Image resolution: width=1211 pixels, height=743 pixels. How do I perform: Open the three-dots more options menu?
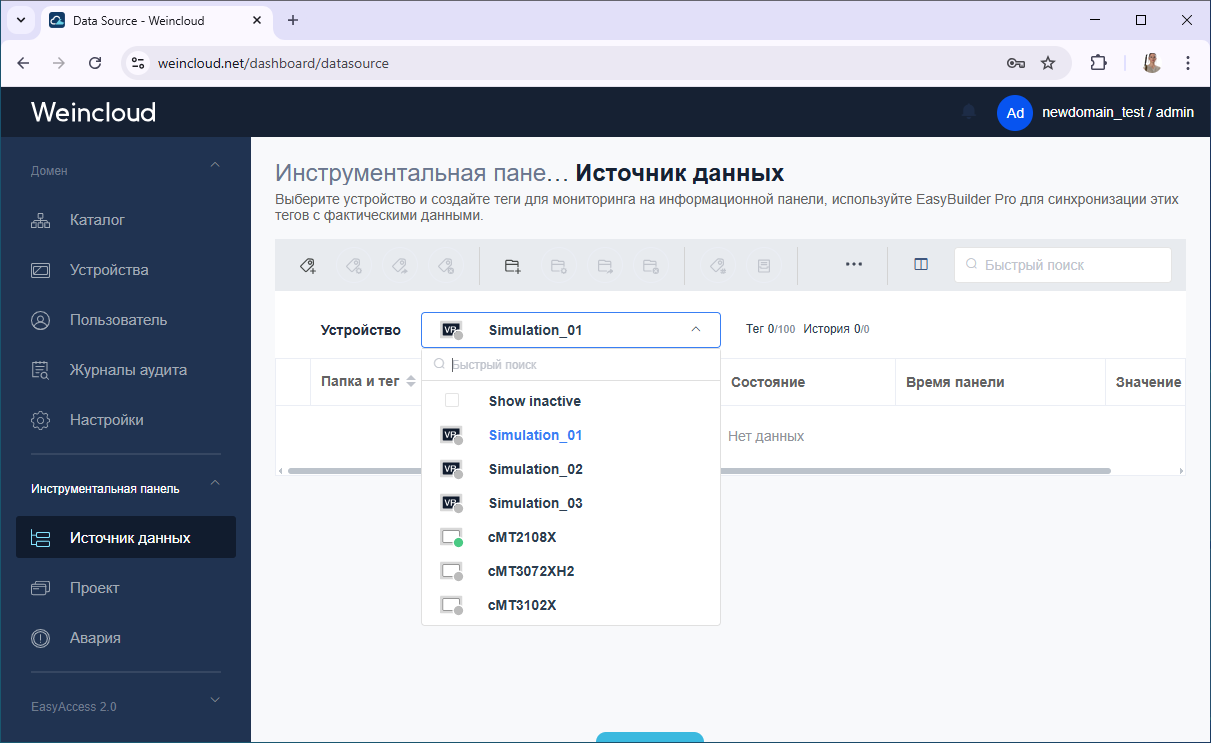point(853,265)
